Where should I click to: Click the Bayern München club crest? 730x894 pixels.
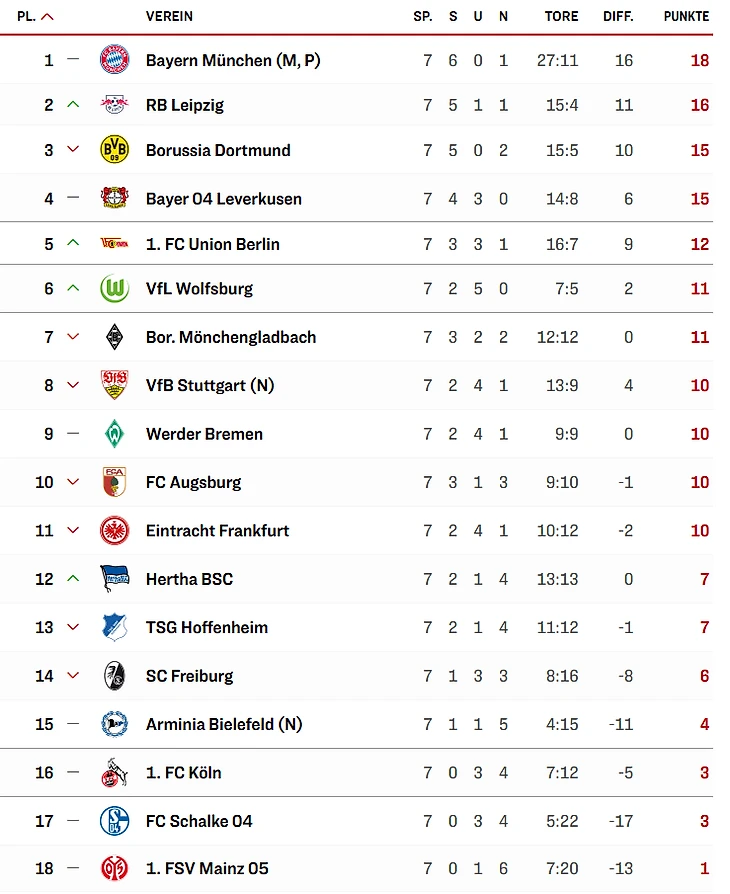114,60
